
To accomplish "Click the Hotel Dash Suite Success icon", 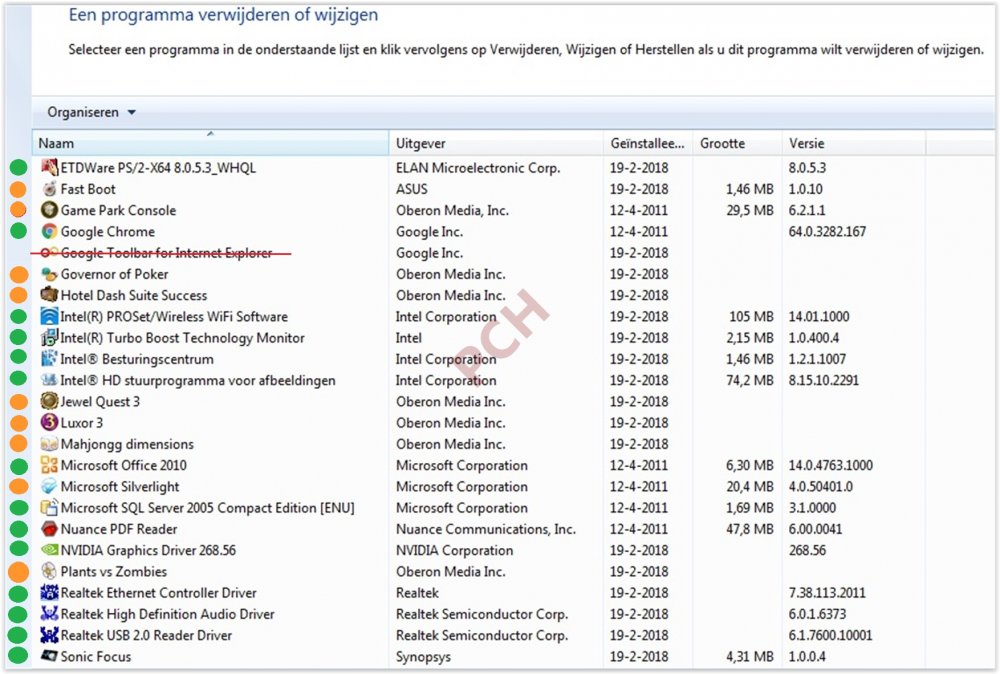I will pos(49,295).
